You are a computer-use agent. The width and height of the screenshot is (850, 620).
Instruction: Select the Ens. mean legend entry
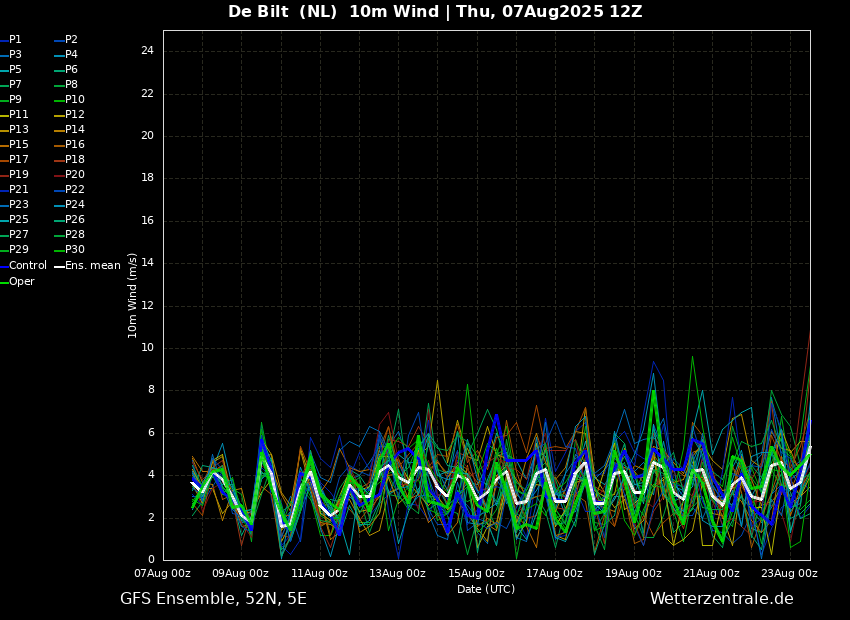tap(88, 266)
